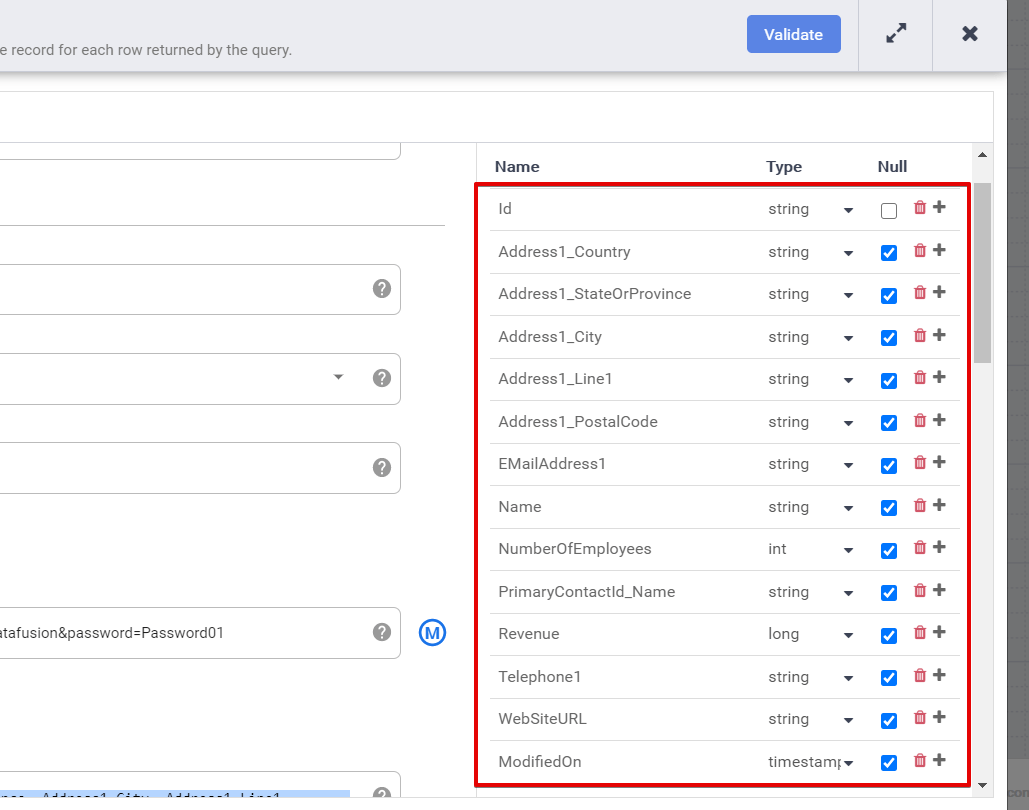
Task: Add a field after NumberOfEmployees
Action: 939,547
